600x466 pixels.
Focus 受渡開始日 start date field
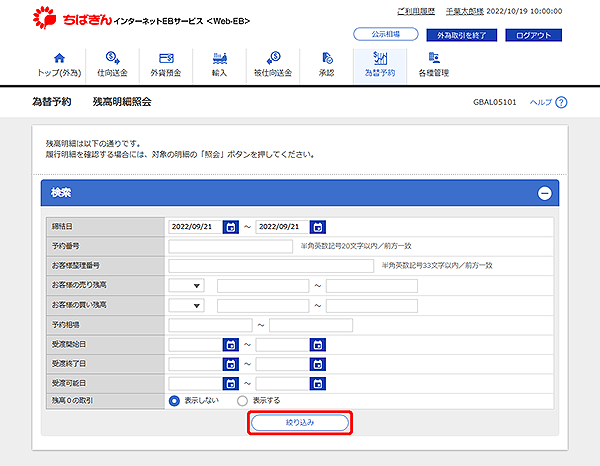coord(196,345)
